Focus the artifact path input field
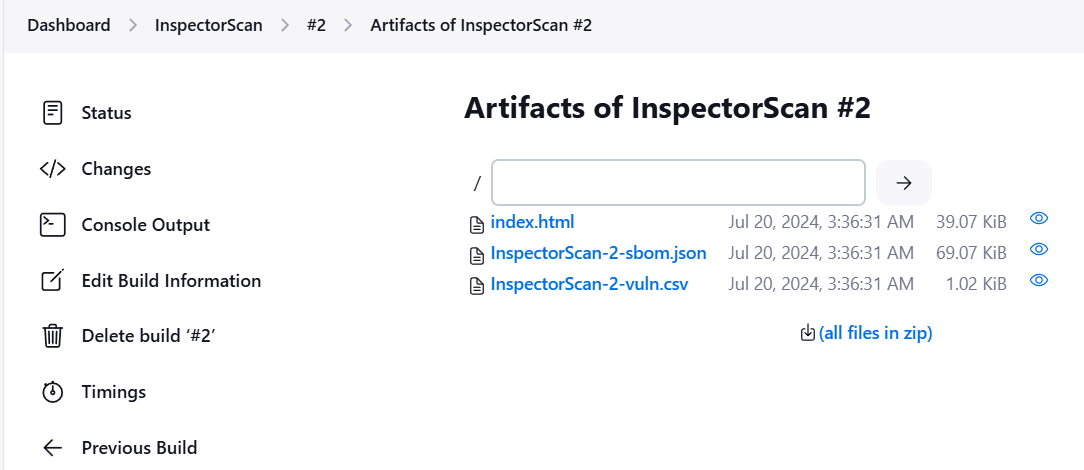This screenshot has width=1084, height=470. (x=678, y=182)
